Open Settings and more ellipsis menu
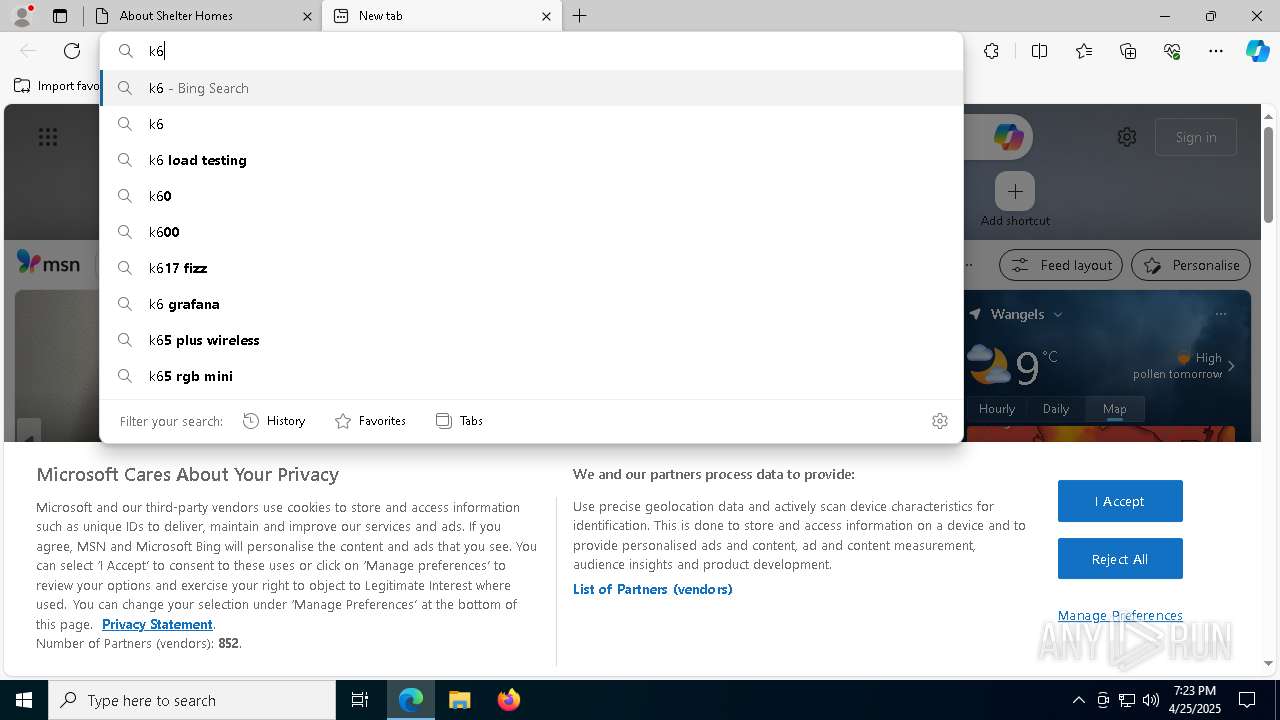This screenshot has height=720, width=1280. pyautogui.click(x=1216, y=51)
